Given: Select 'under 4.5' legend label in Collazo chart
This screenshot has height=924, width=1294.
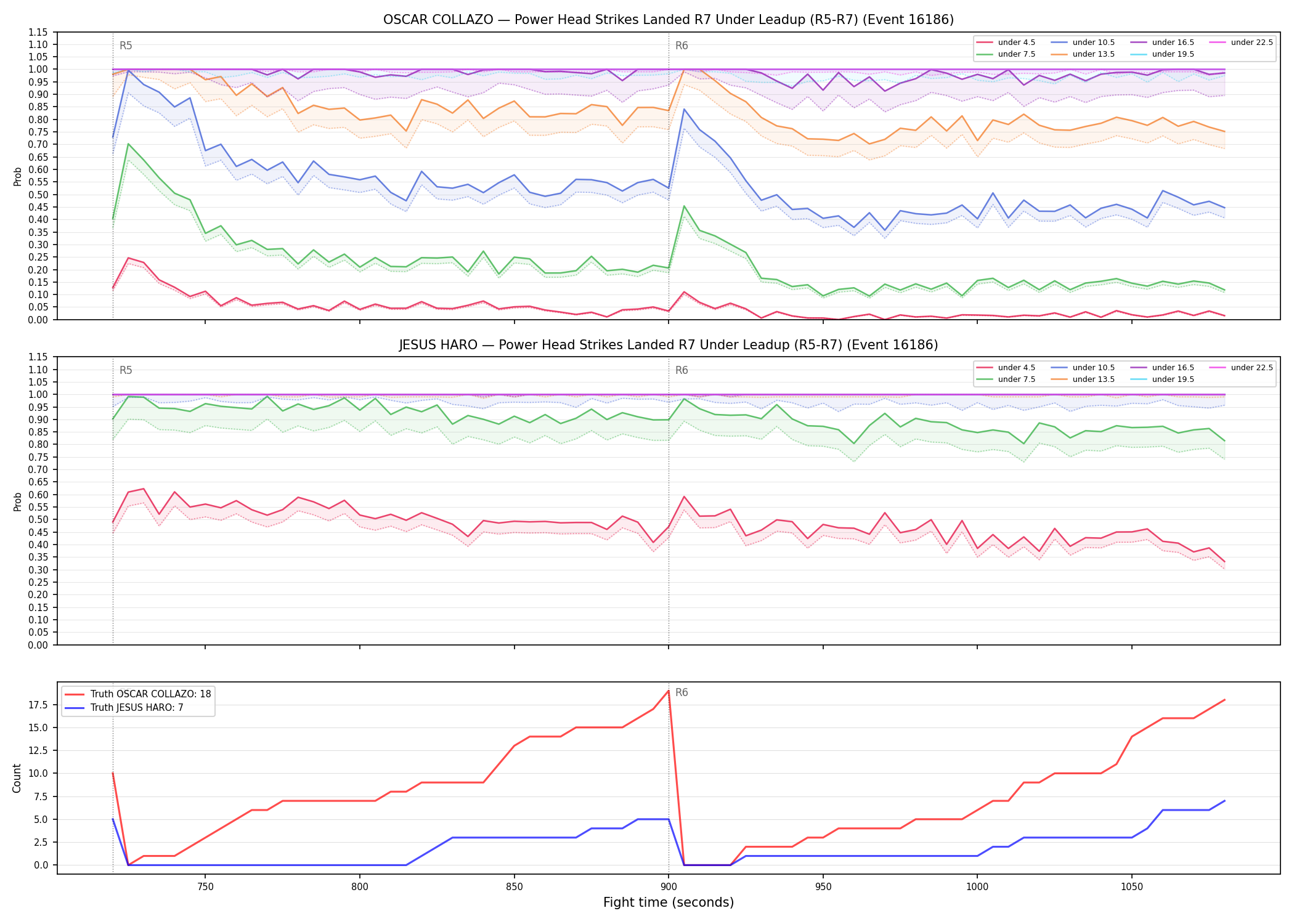Looking at the screenshot, I should (x=1017, y=43).
